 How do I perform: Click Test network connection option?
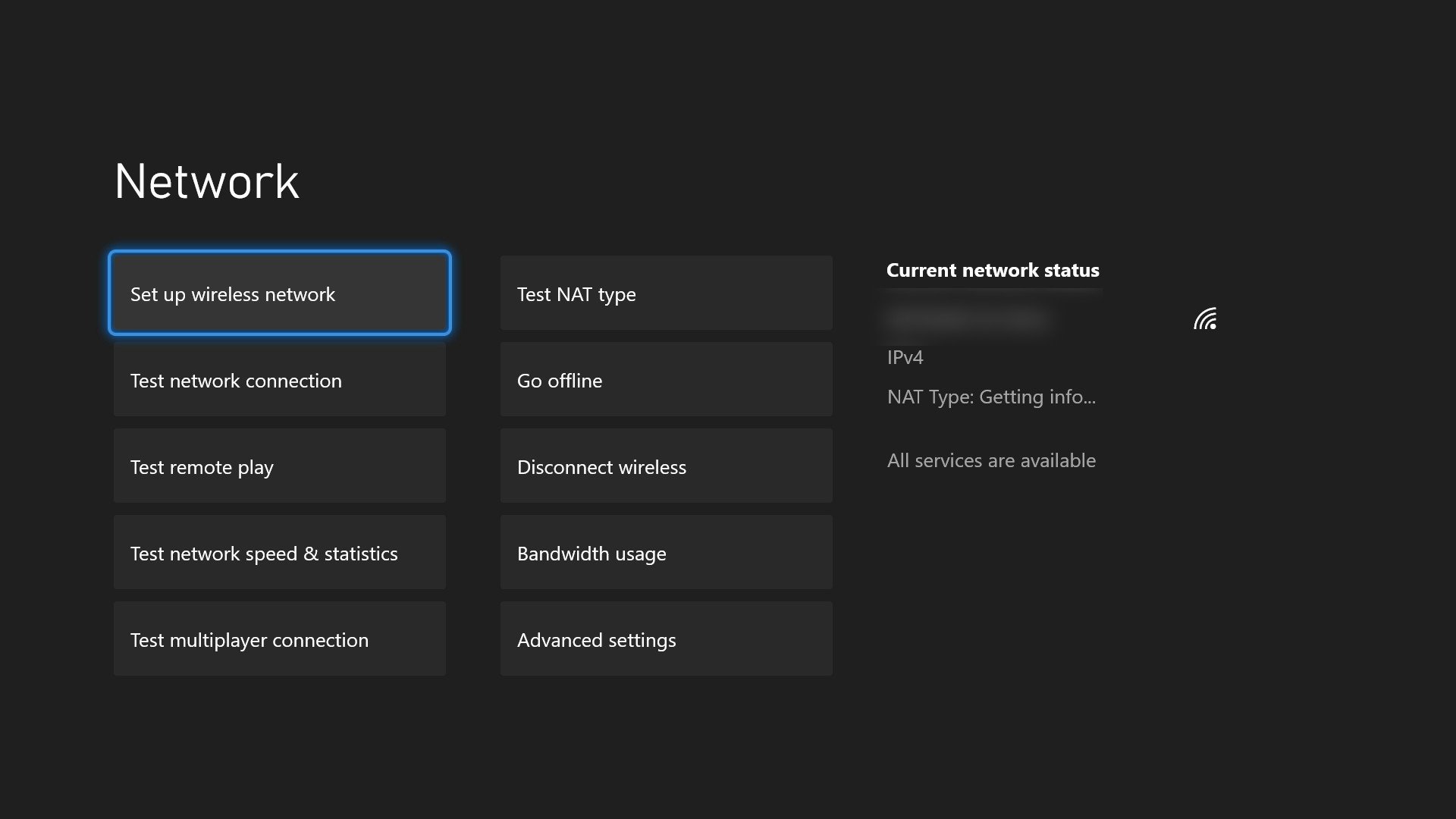[279, 379]
